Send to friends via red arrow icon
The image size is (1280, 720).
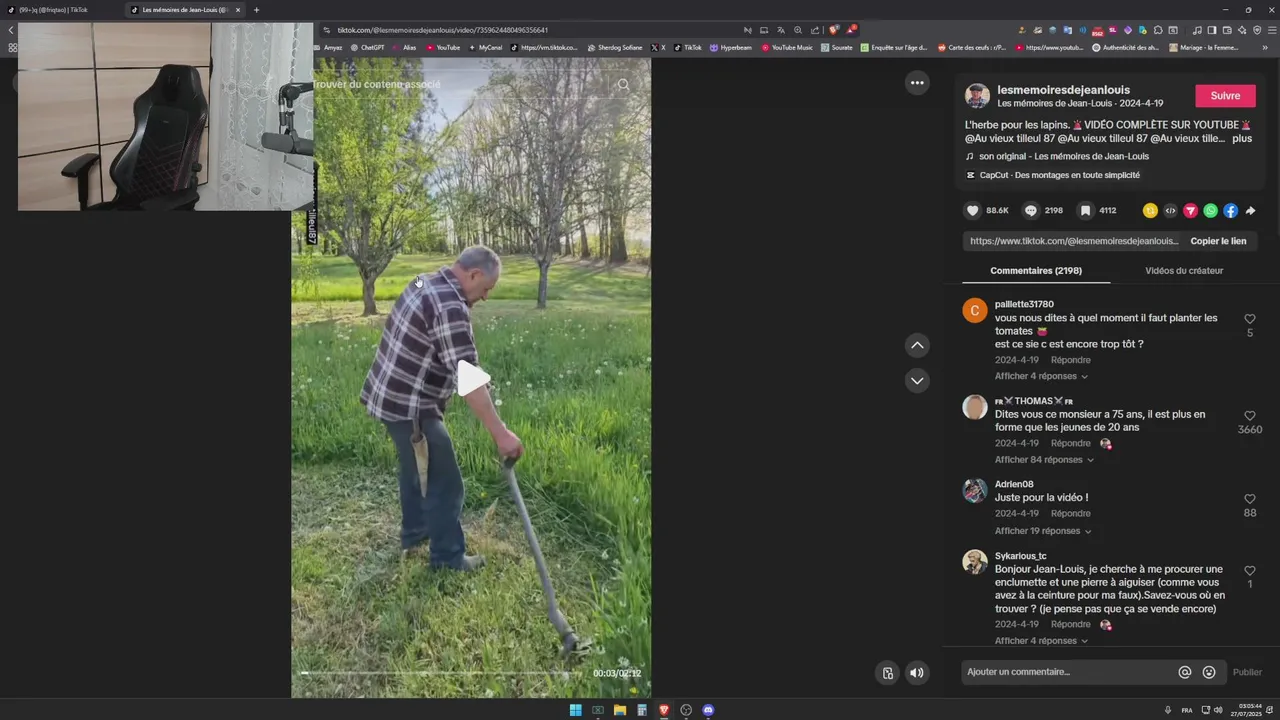tap(1190, 211)
